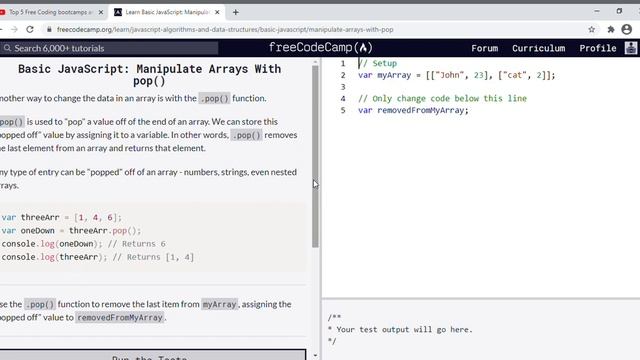The width and height of the screenshot is (640, 360).
Task: Click the search magnifier icon
Action: [7, 48]
